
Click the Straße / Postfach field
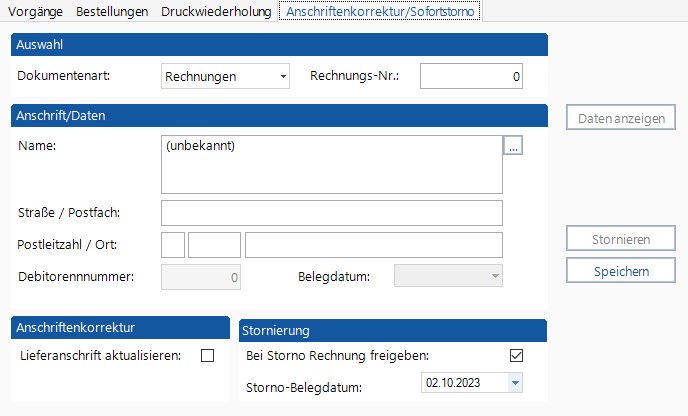pos(331,213)
